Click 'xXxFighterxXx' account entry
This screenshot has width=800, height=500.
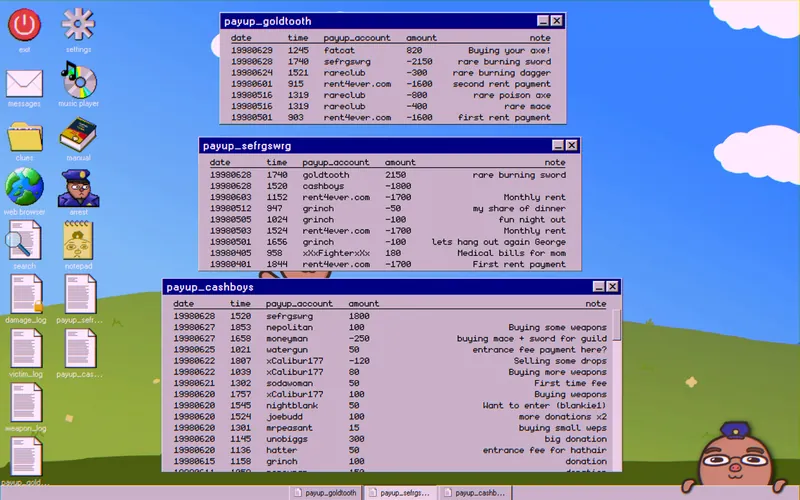[336, 254]
